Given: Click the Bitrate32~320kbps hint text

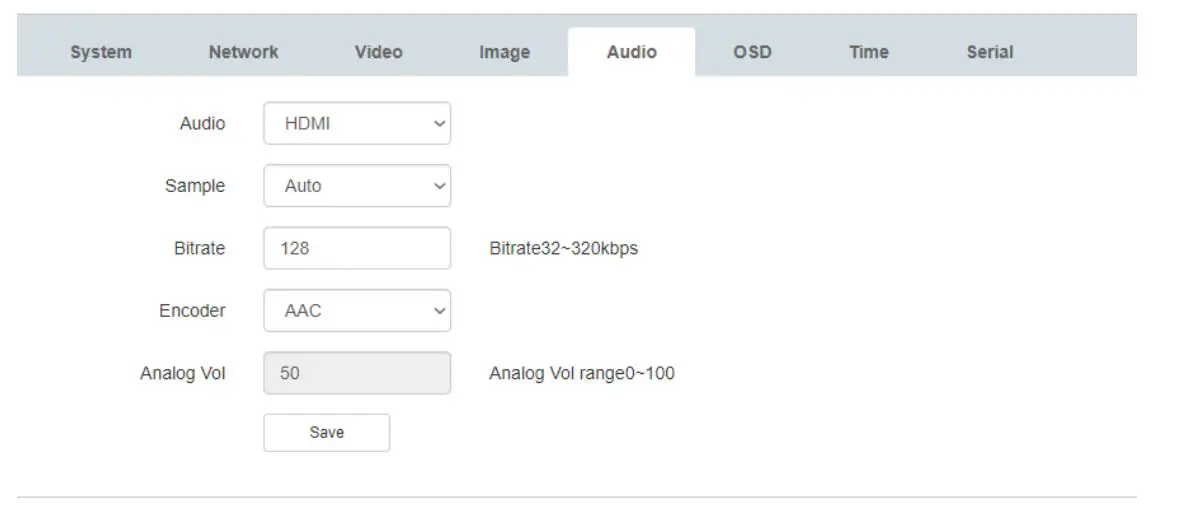Looking at the screenshot, I should coord(563,248).
